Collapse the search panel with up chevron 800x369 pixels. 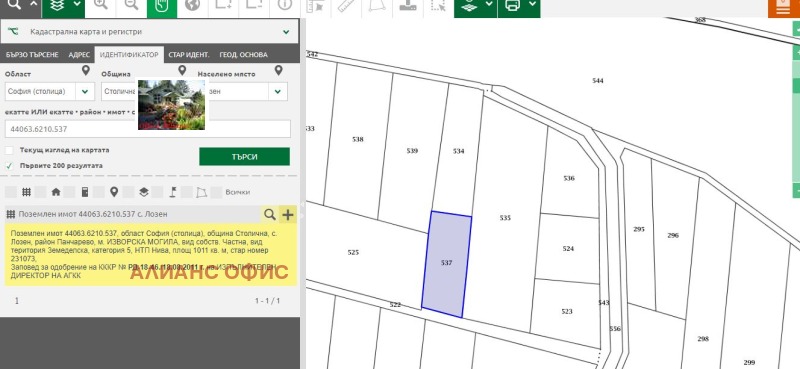(x=34, y=5)
